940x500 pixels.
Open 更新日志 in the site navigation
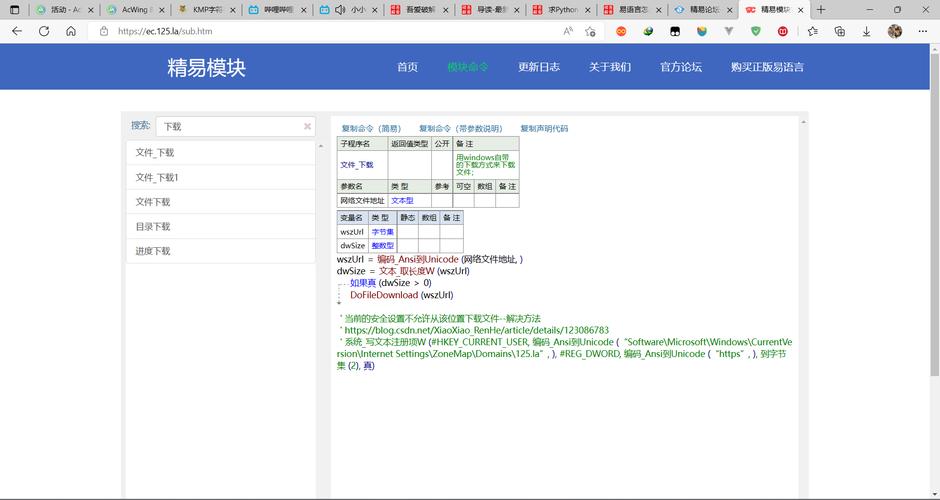[x=539, y=67]
